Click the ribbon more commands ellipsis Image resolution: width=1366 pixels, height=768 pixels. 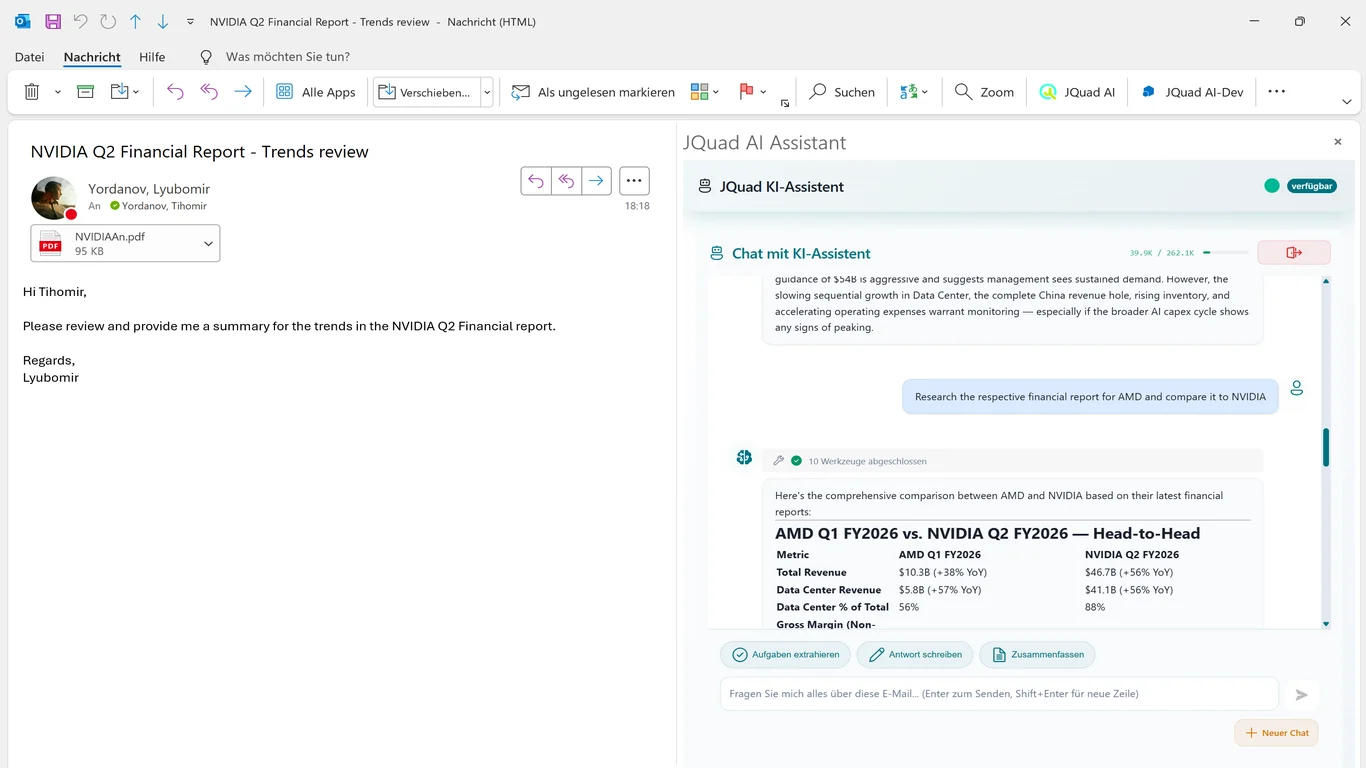1276,91
